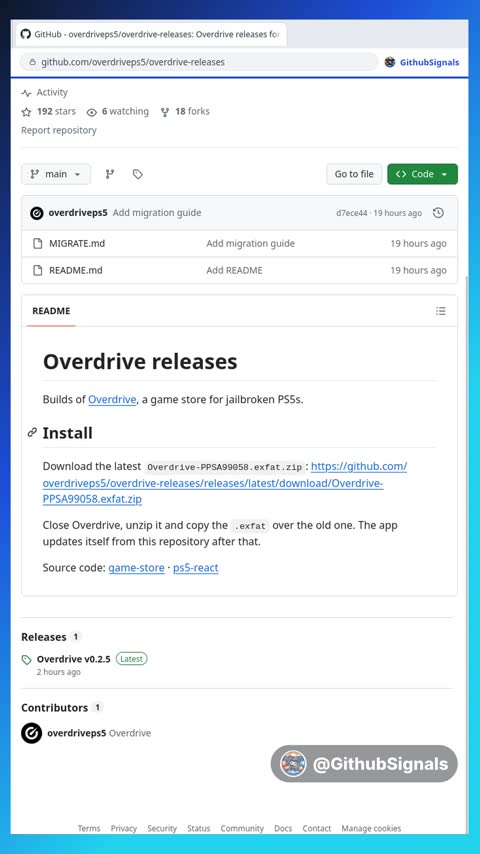Open the 192 stars link

56,111
